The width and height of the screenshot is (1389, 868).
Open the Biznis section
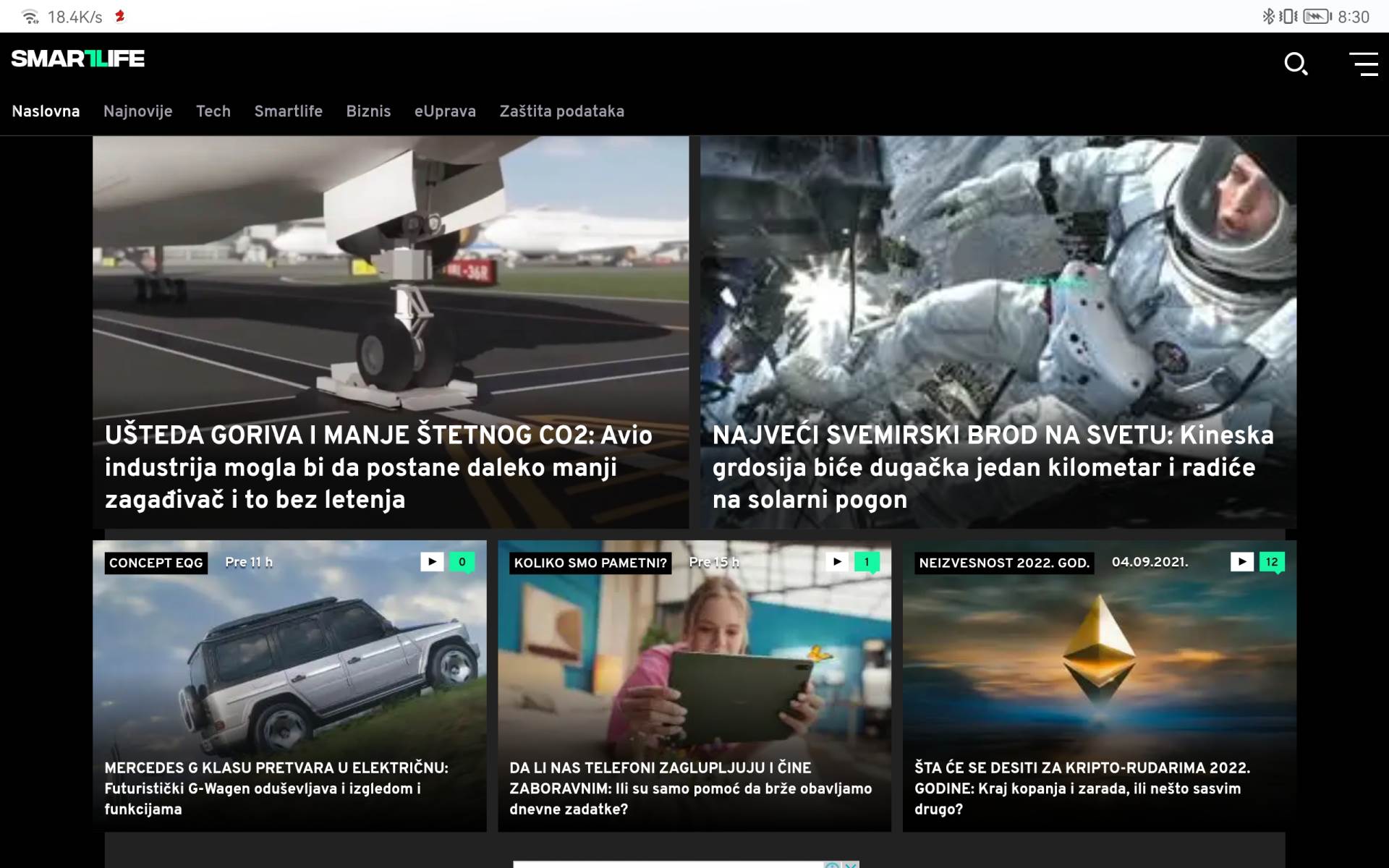(x=369, y=111)
